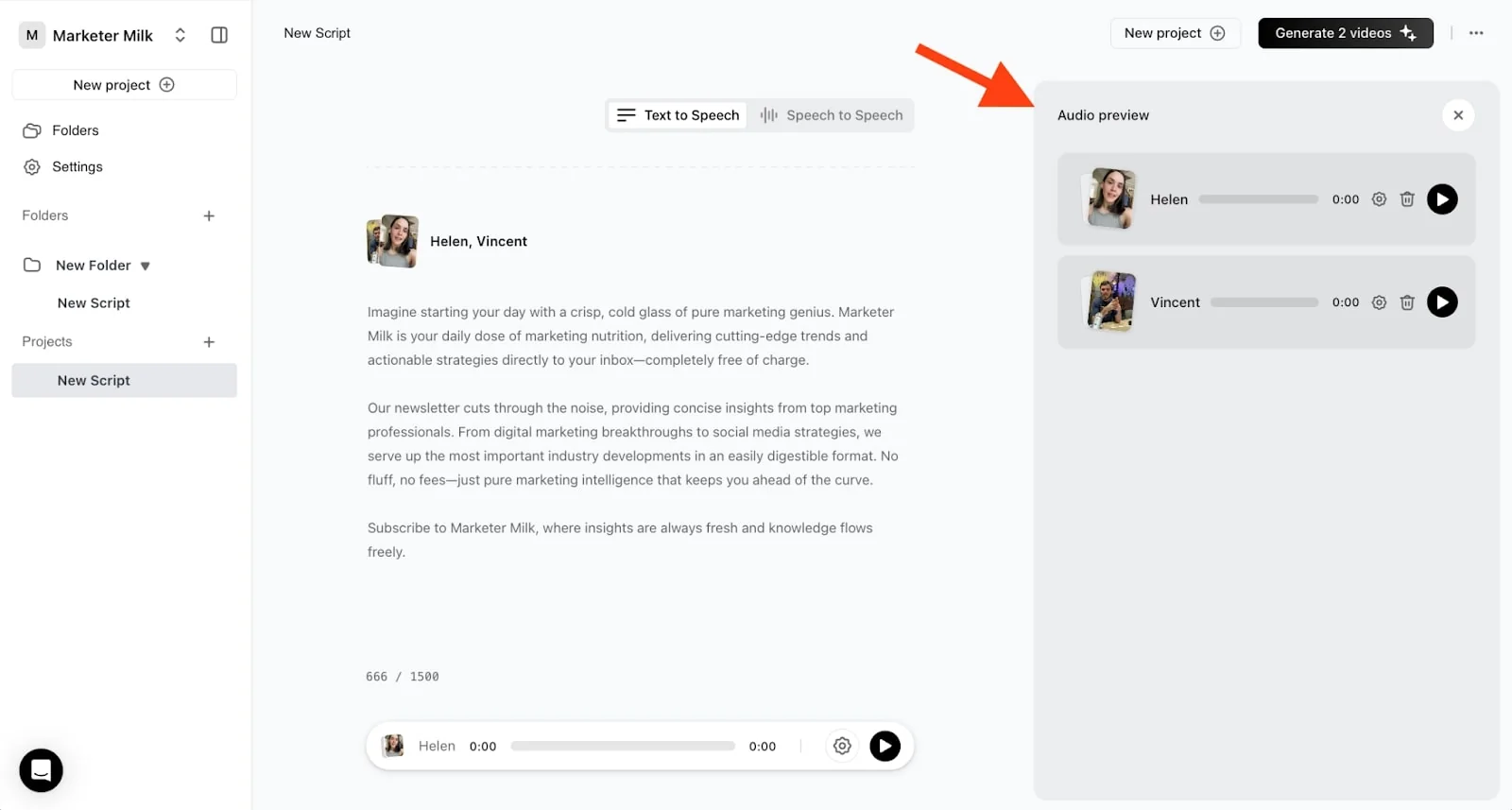Close the Audio preview panel

(1458, 115)
